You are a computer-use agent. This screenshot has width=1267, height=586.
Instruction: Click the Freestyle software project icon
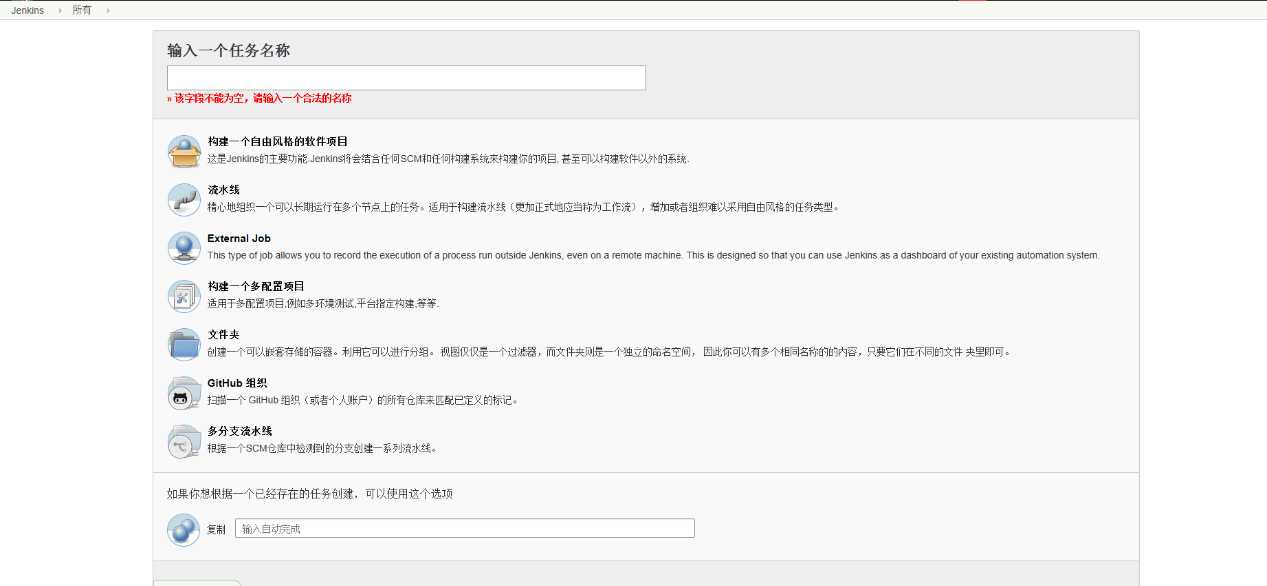point(184,151)
